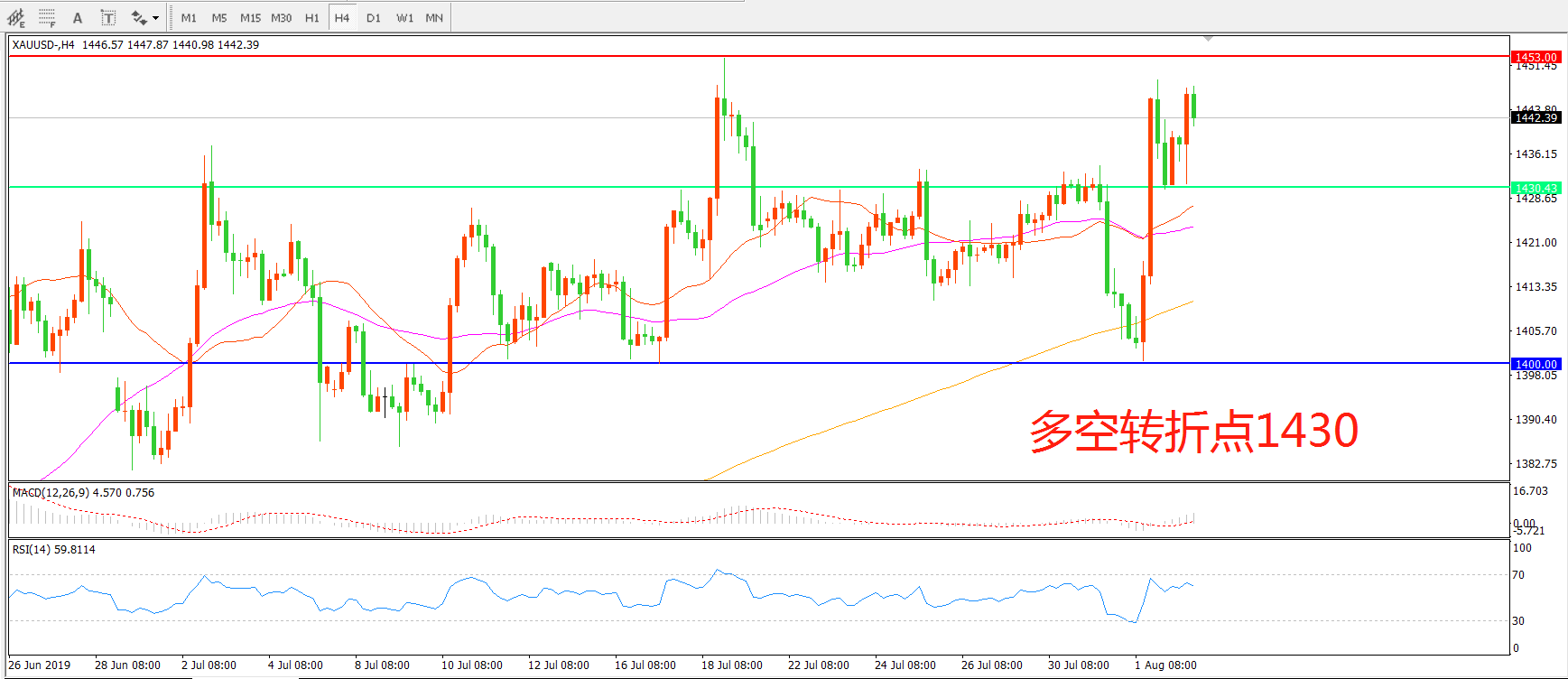1568x679 pixels.
Task: Switch chart to M15 timeframe
Action: pos(250,18)
